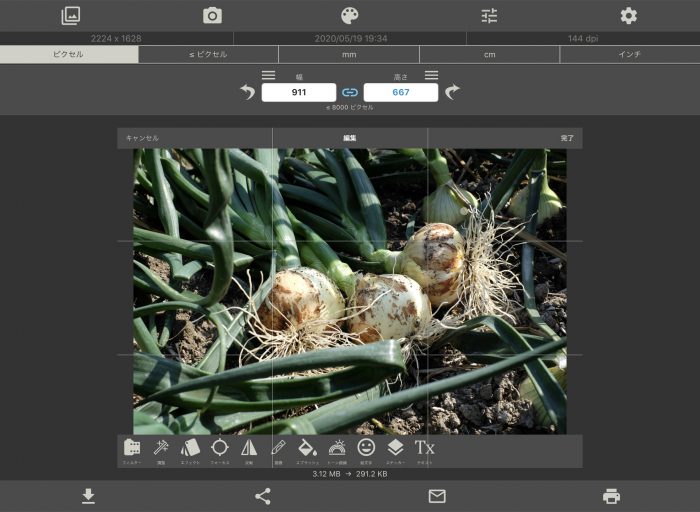The height and width of the screenshot is (512, 700).
Task: Save the image with download icon
Action: pyautogui.click(x=88, y=496)
